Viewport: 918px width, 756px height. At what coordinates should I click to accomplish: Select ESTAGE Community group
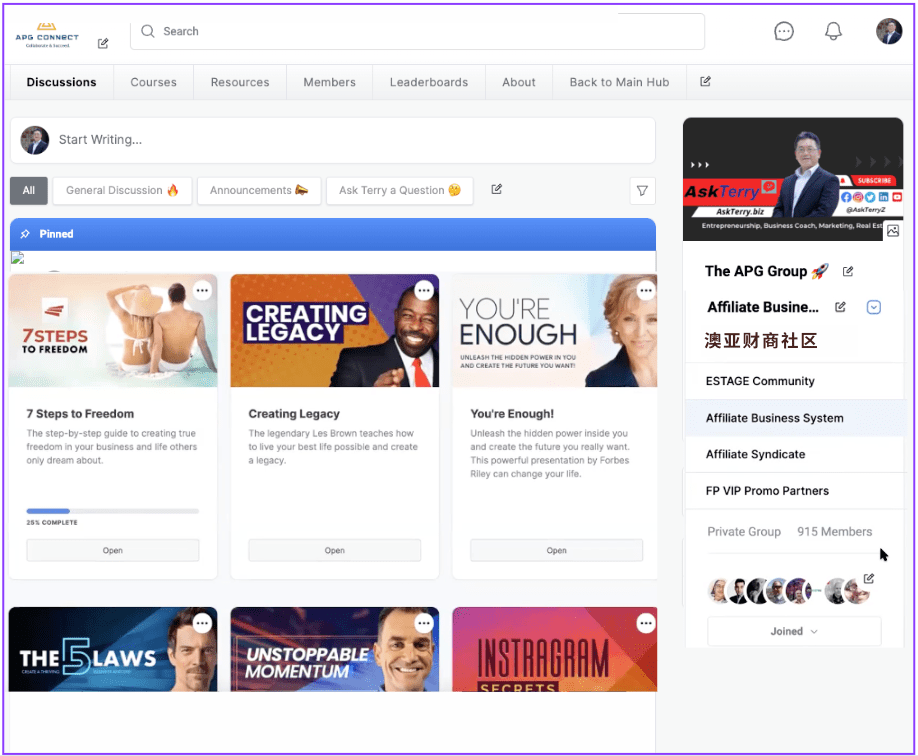pos(794,381)
